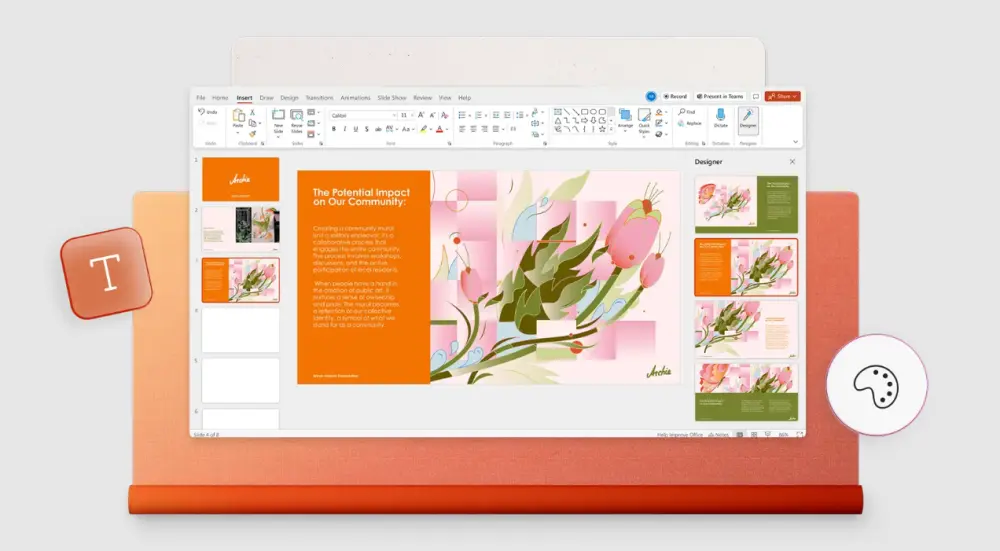Screen dimensions: 1000x551
Task: Click the Cut scissors icon
Action: click(253, 112)
